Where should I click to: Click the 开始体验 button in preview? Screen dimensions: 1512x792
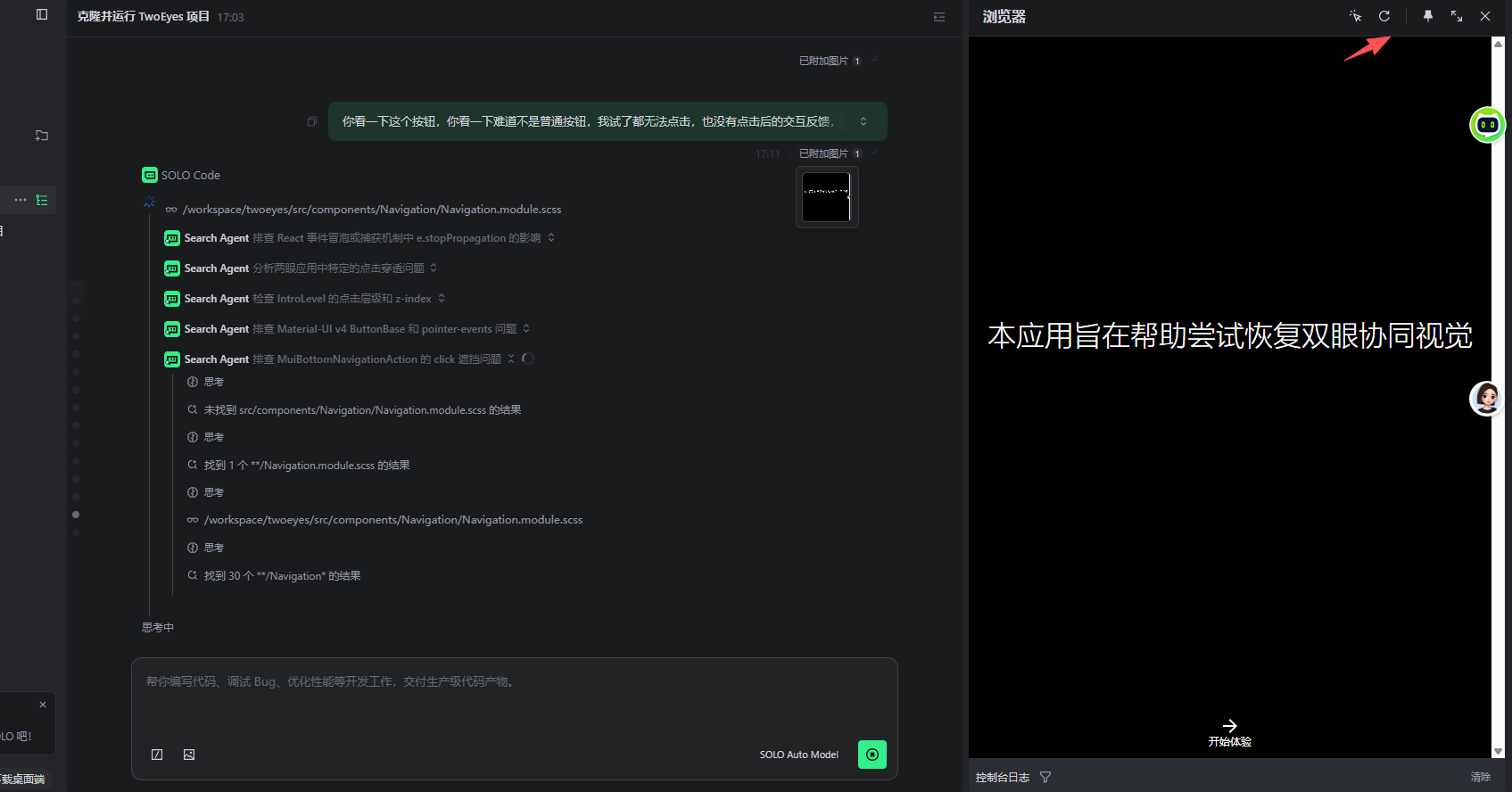click(x=1229, y=732)
